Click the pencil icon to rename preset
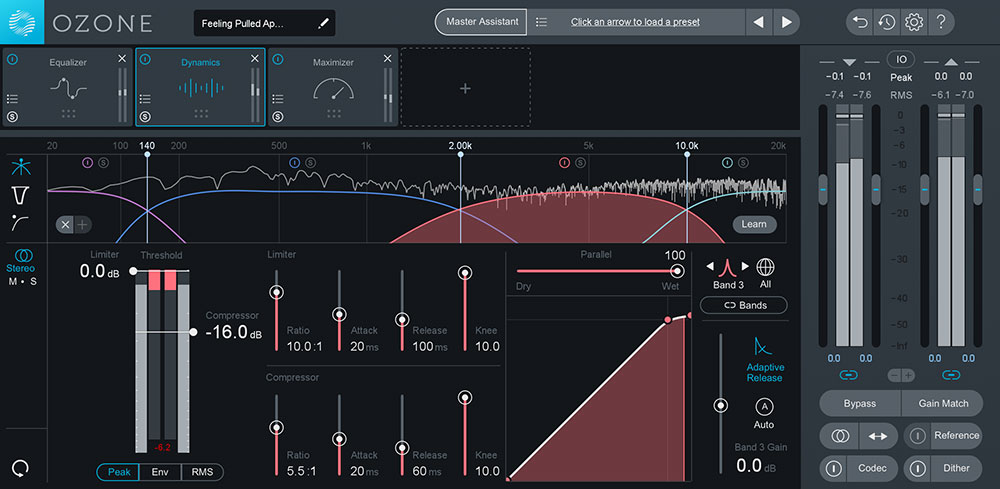 point(323,22)
